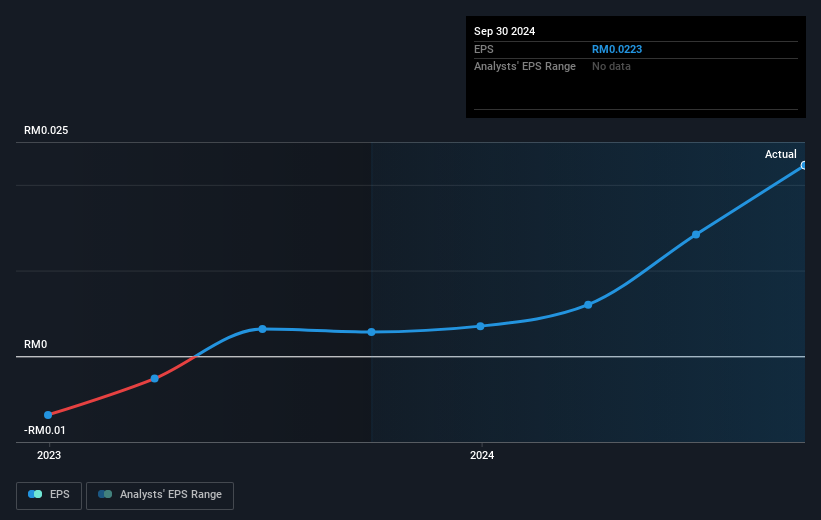Viewport: 821px width, 520px height.
Task: Click the EPS data point above 2024 label
Action: point(480,326)
